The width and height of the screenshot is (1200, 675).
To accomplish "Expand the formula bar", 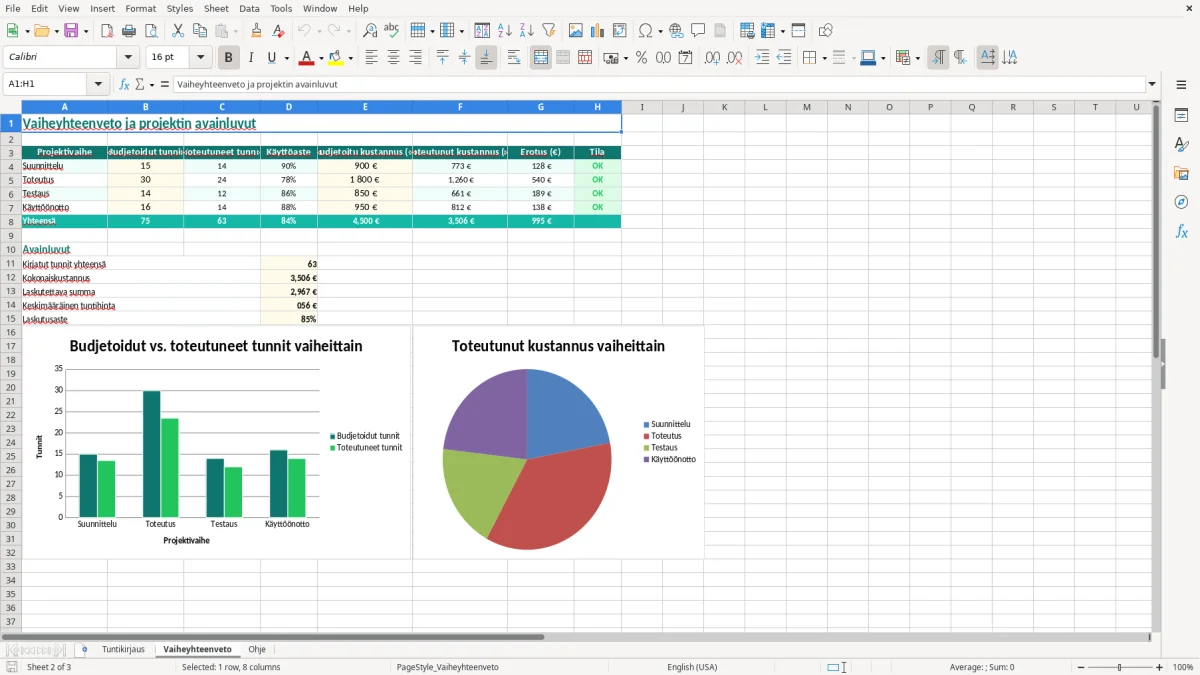I will click(1152, 84).
